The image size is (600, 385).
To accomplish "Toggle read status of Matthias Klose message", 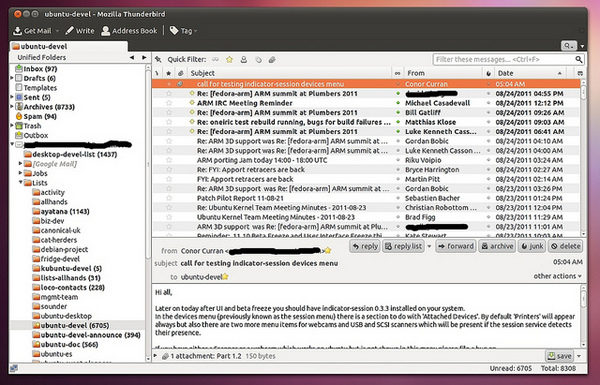I will (398, 122).
